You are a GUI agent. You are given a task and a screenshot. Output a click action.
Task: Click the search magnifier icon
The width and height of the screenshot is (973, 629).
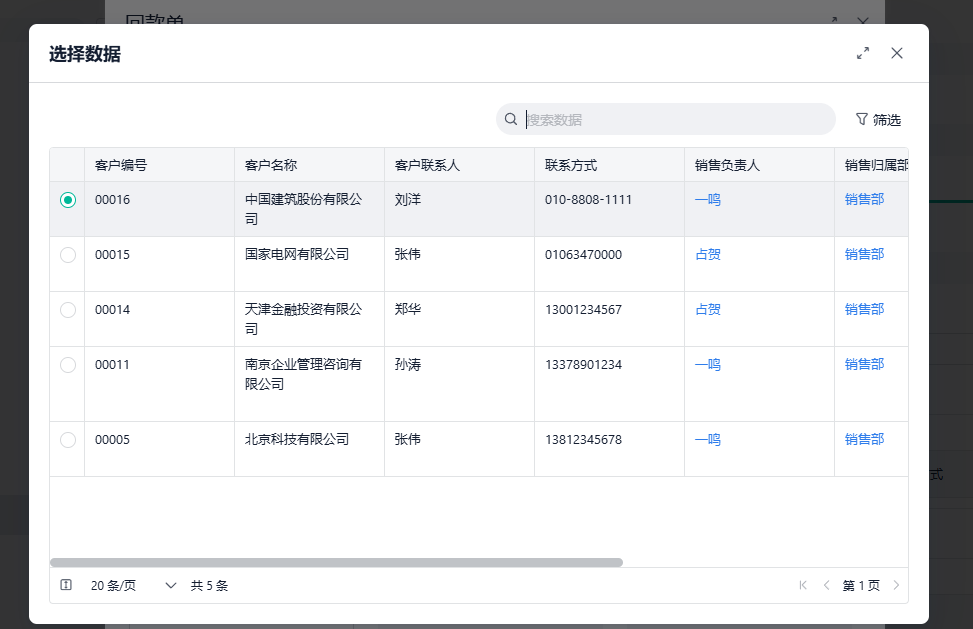point(511,119)
